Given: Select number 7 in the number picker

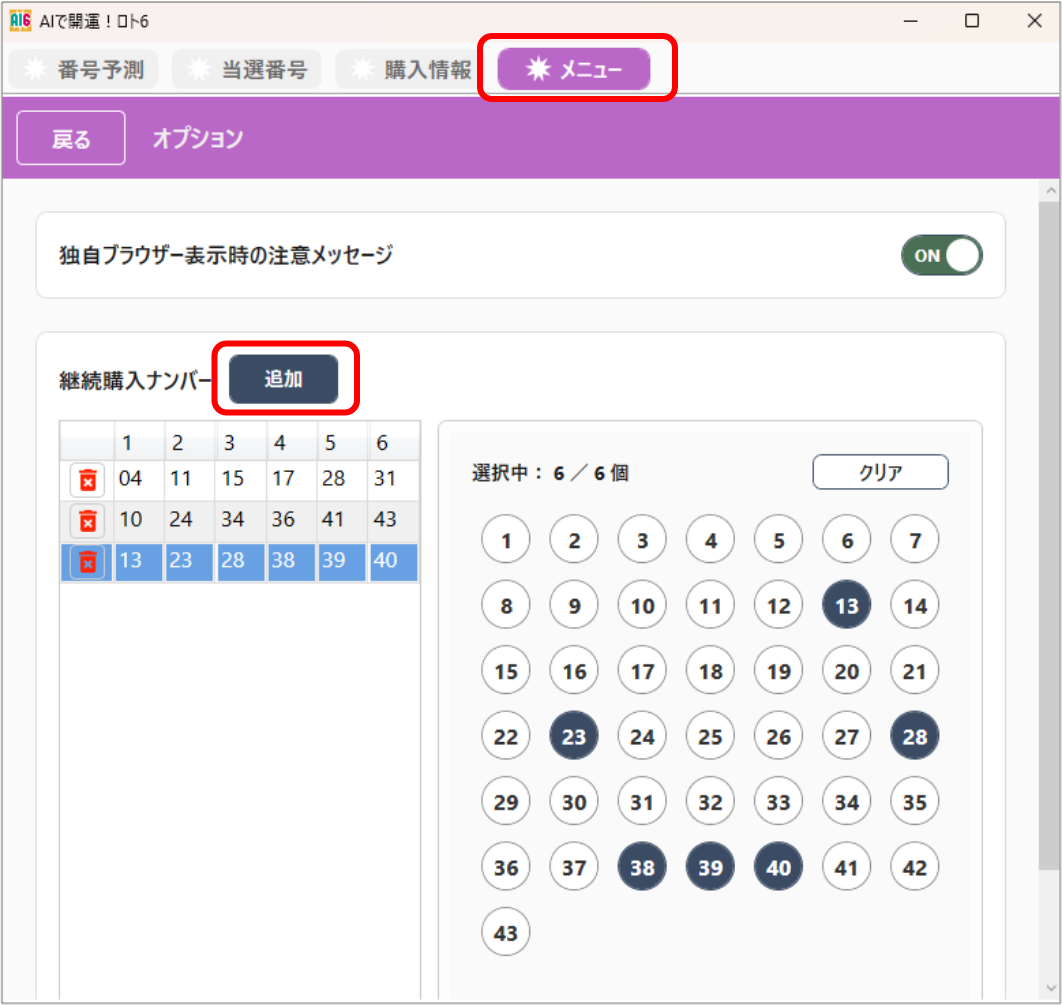Looking at the screenshot, I should (x=914, y=539).
